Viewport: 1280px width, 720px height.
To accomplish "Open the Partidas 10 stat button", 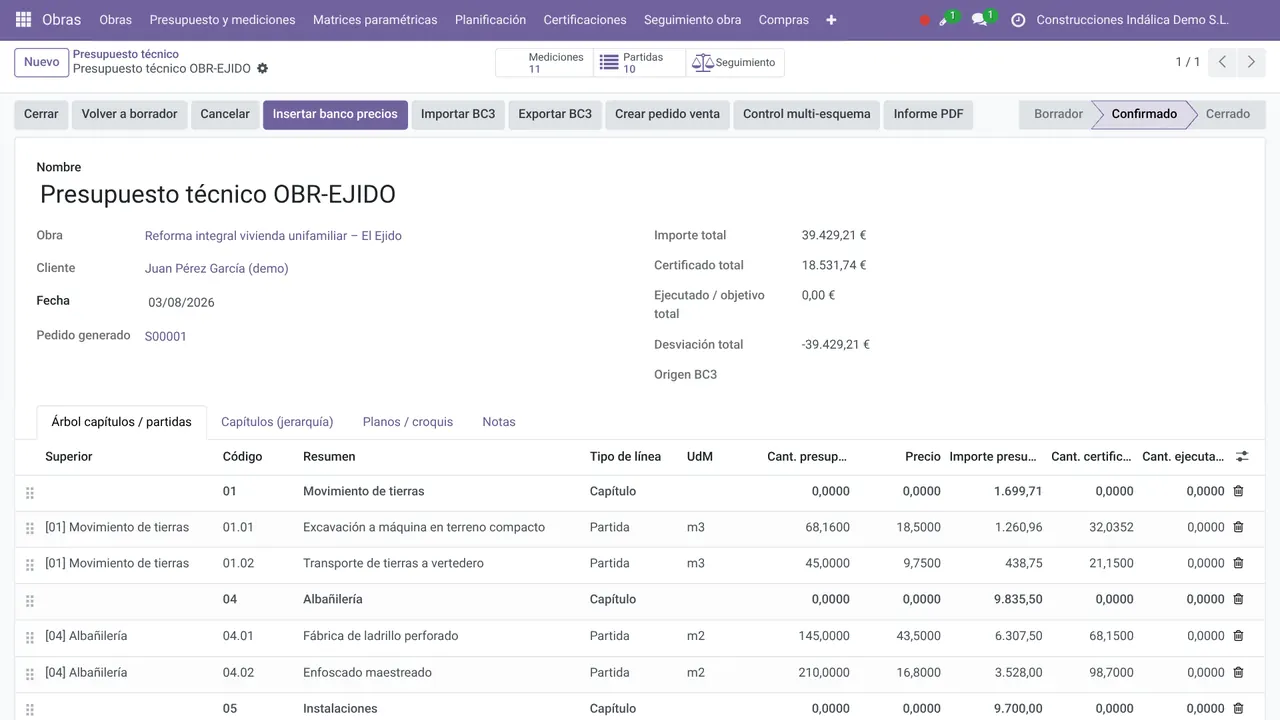I will point(639,63).
